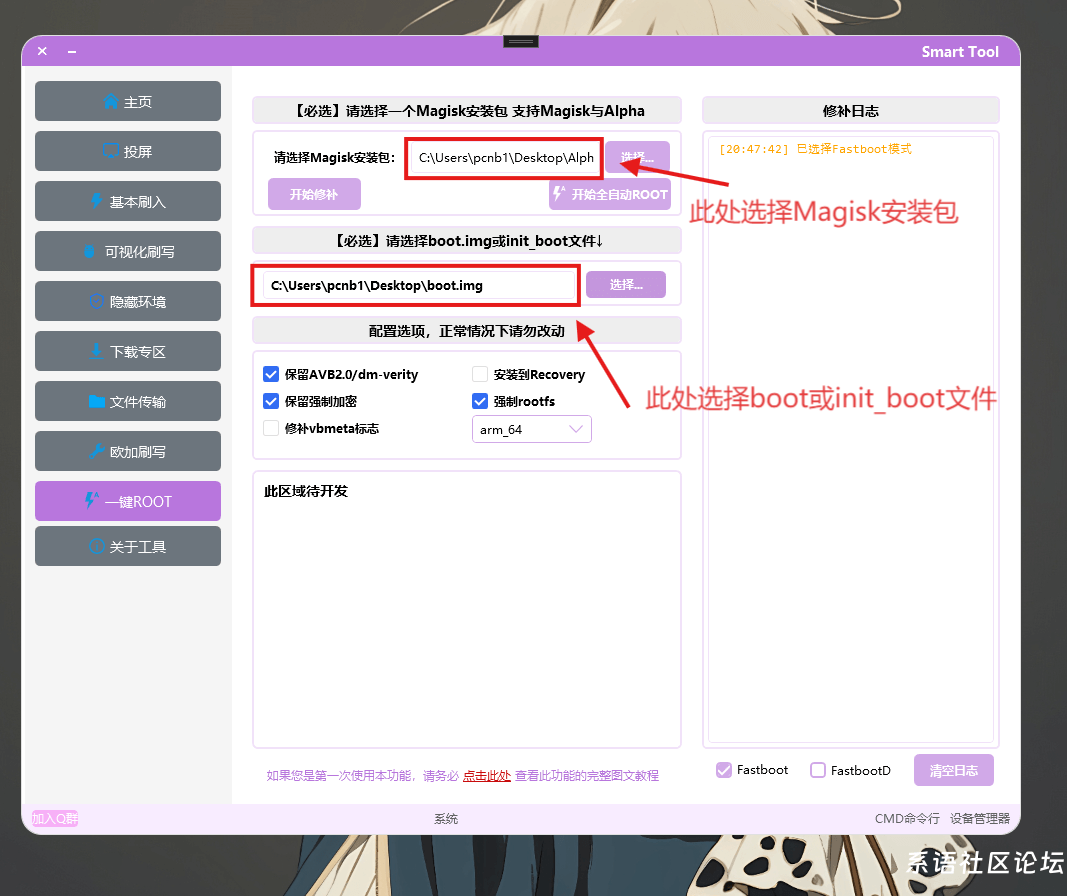Screen dimensions: 1067x896
Task: Open the 点击此处 tutorial link
Action: pos(486,776)
